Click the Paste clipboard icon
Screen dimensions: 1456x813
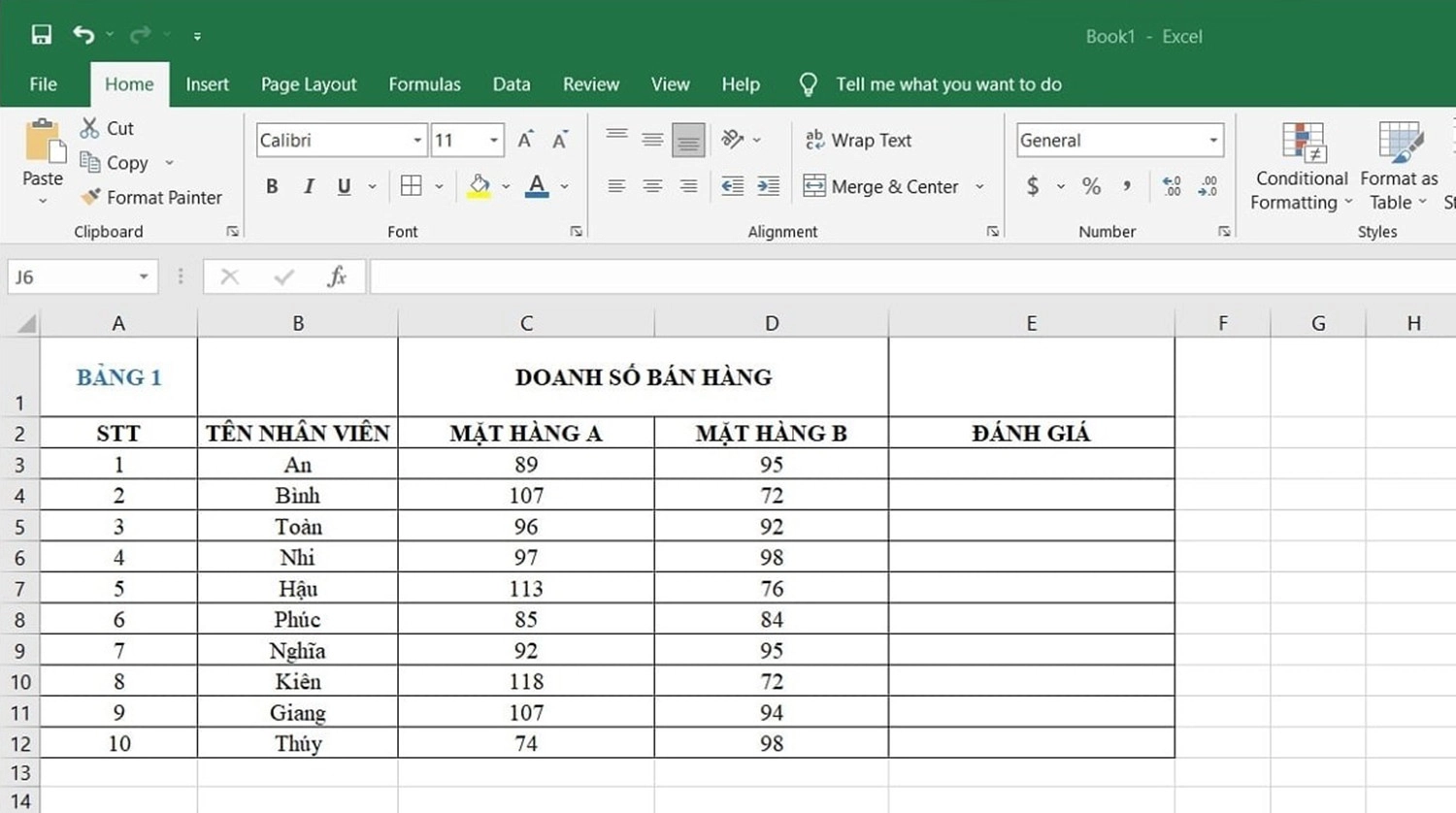(44, 142)
